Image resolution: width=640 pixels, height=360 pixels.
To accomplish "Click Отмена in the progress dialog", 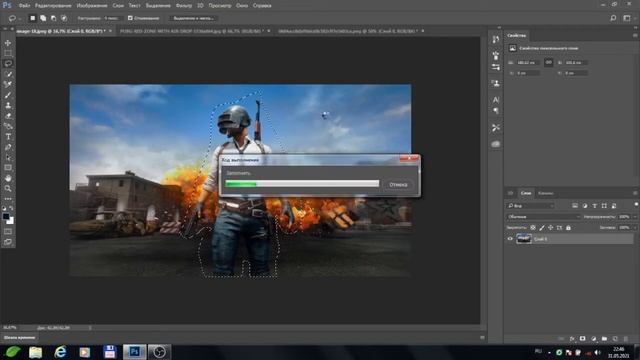I will (x=398, y=184).
